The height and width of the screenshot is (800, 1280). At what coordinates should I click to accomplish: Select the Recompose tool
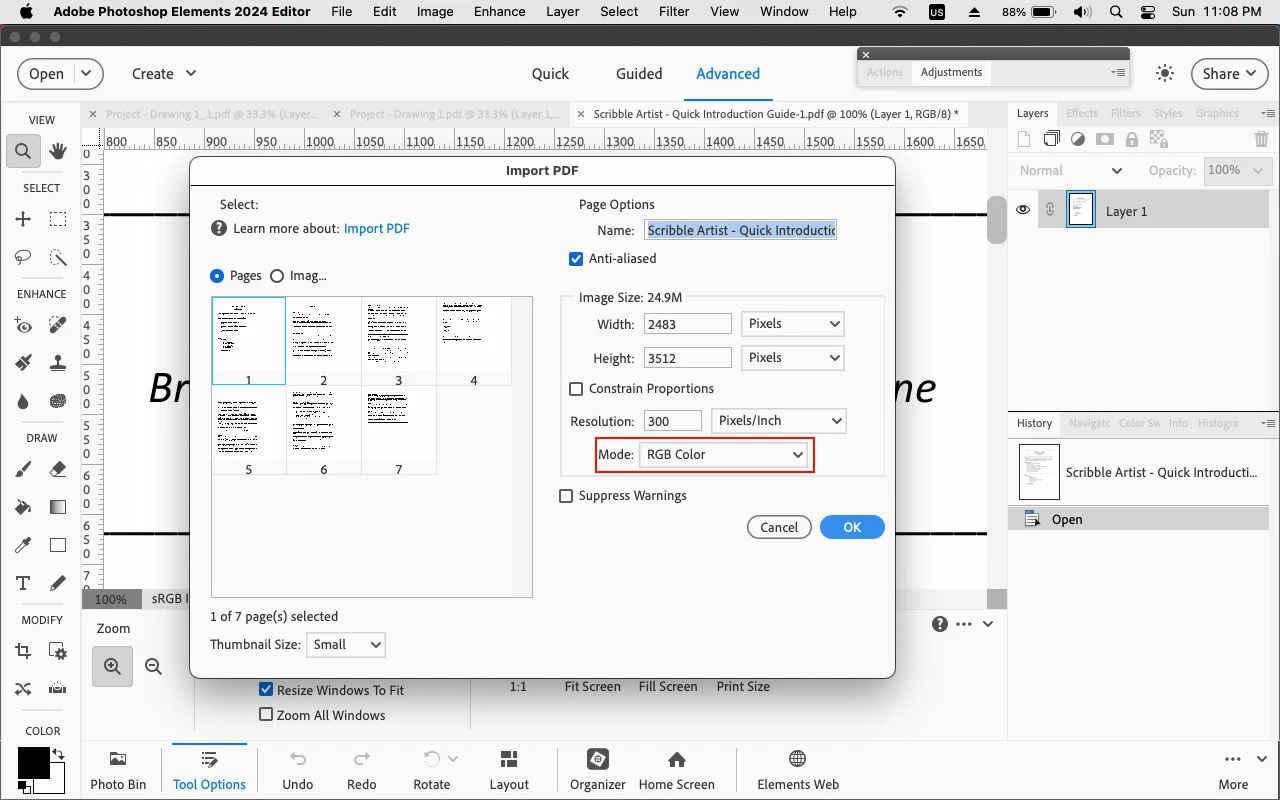point(58,651)
